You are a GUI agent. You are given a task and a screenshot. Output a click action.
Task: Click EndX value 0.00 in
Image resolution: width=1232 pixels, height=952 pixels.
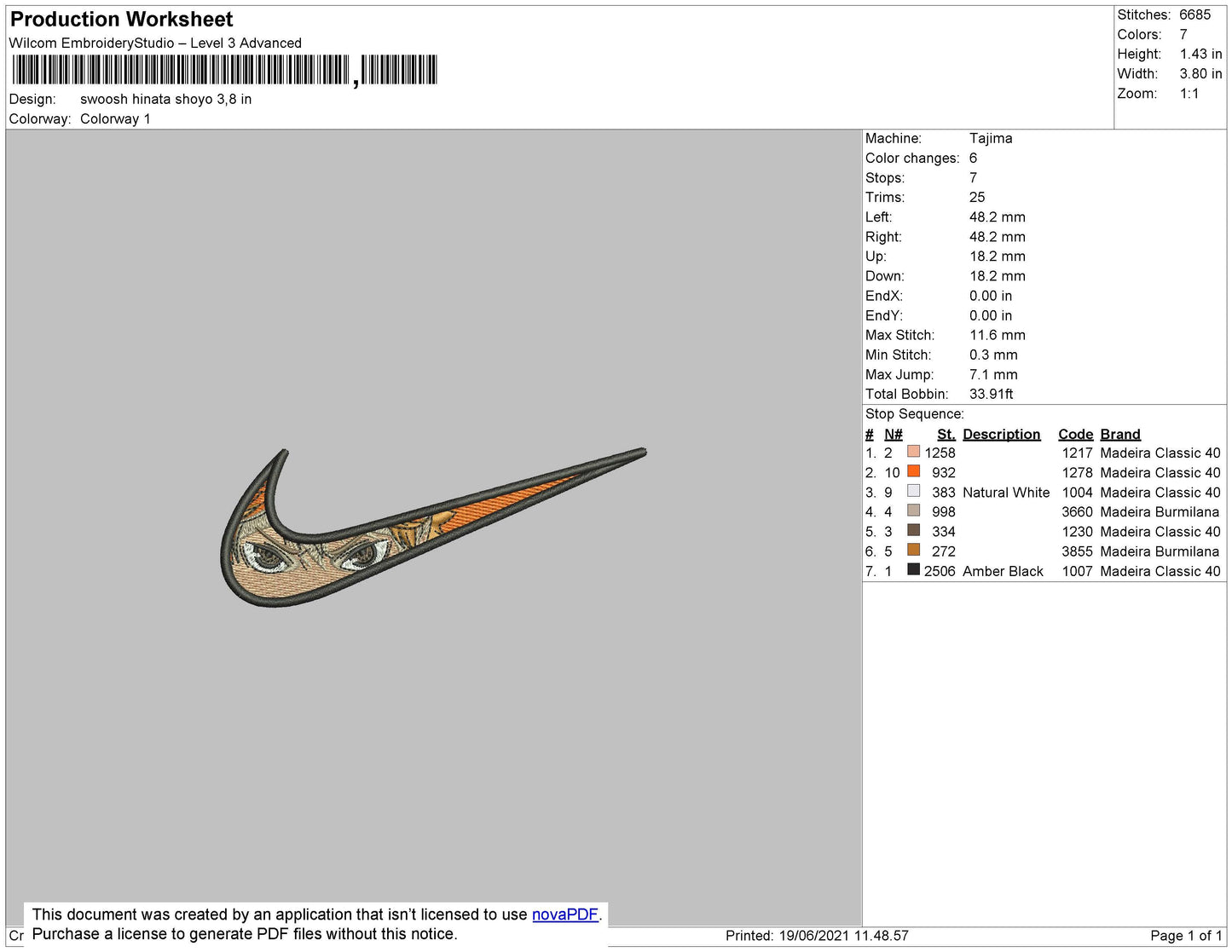tap(991, 296)
